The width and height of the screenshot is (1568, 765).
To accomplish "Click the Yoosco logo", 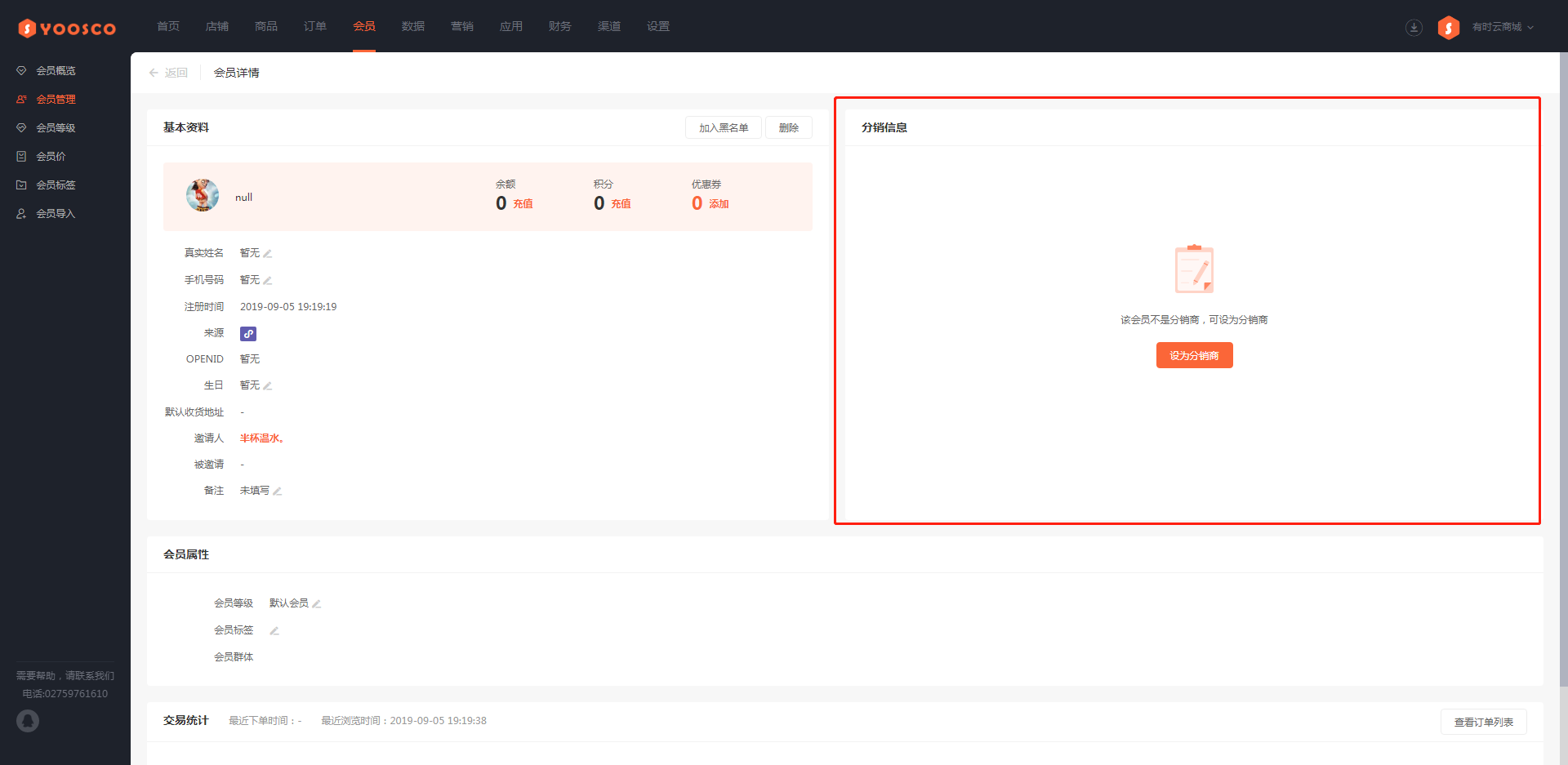I will 67,29.
